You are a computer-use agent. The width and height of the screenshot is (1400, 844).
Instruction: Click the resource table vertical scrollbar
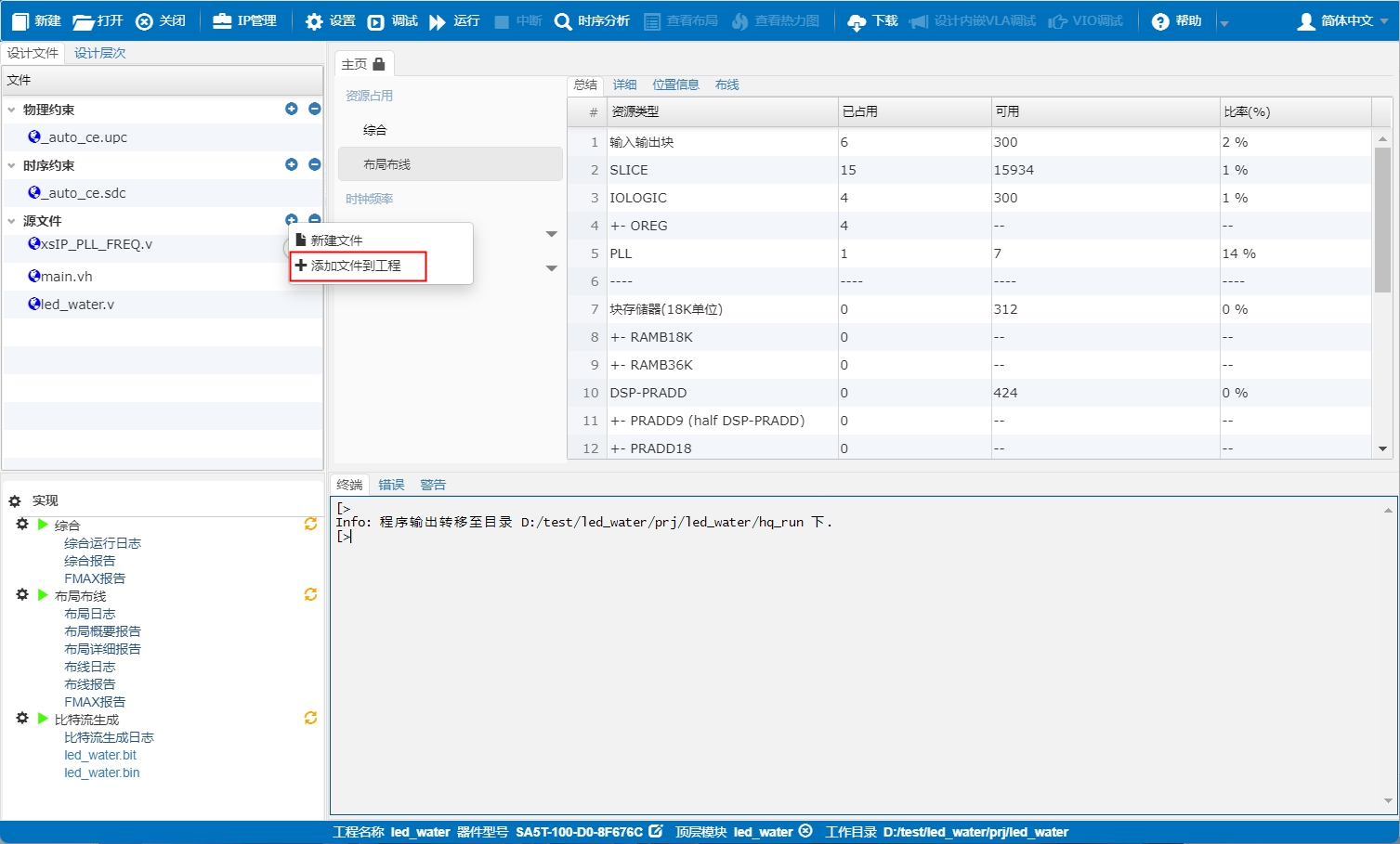click(1382, 223)
